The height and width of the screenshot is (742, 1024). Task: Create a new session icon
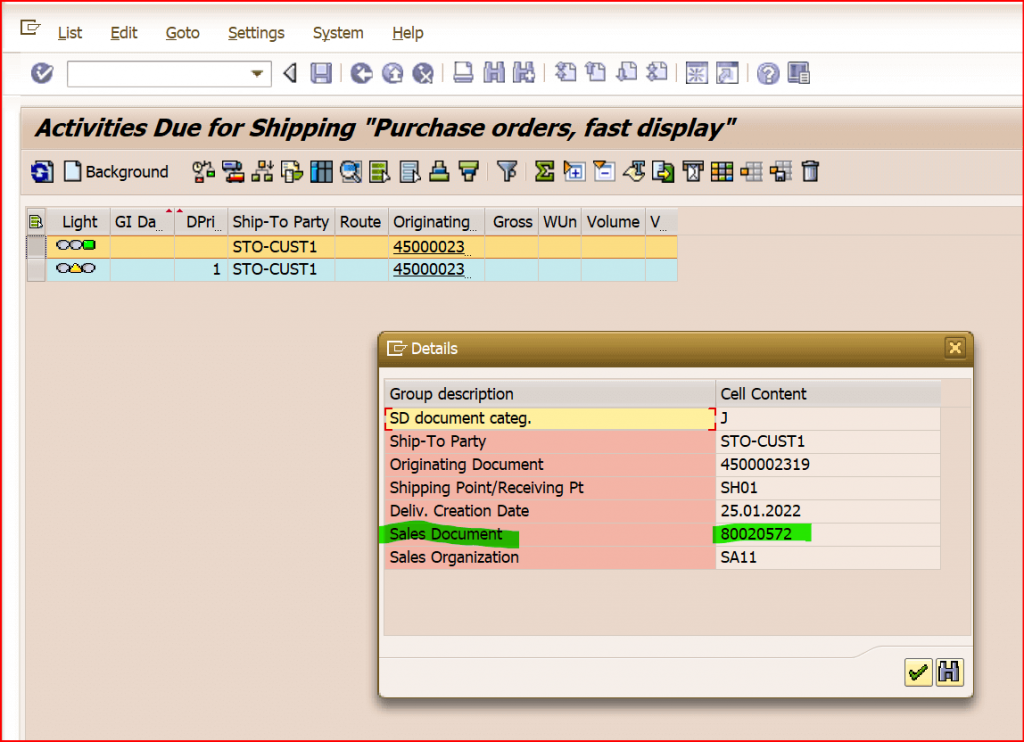pyautogui.click(x=697, y=73)
